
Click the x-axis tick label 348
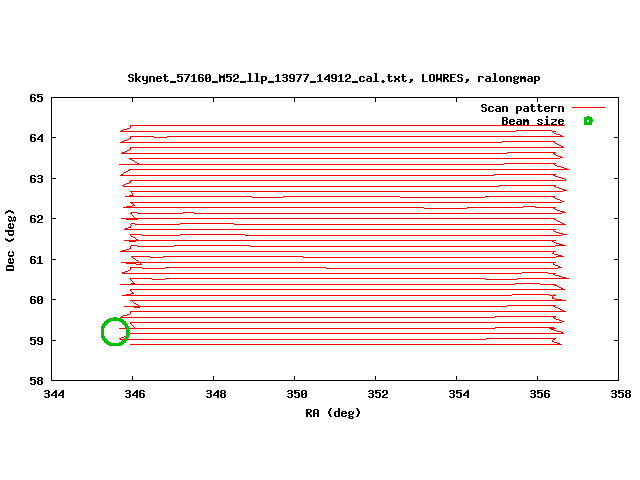point(216,394)
